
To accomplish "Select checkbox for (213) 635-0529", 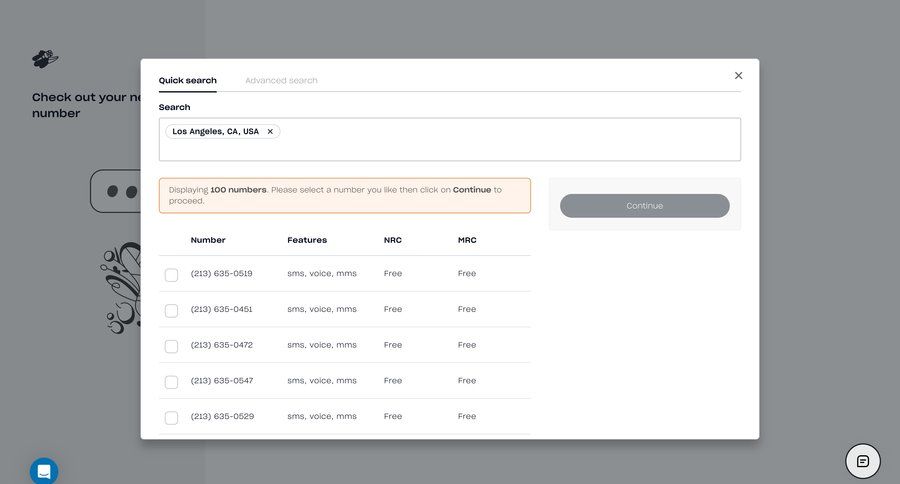I will tap(171, 417).
